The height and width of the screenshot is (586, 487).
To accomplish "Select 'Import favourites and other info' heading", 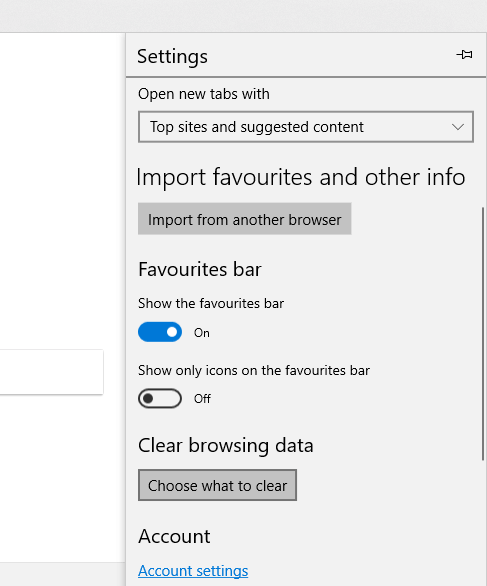I will coord(301,177).
